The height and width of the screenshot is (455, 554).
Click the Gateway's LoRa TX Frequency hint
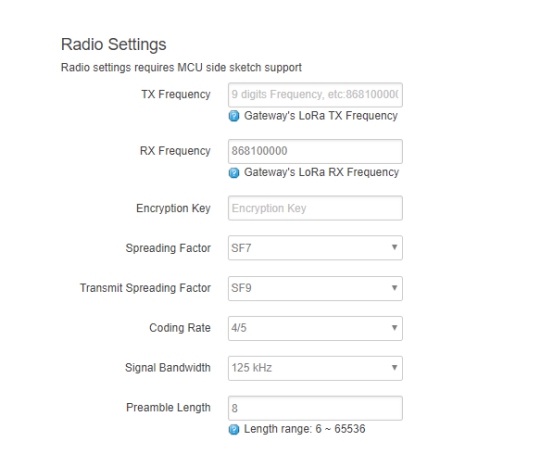click(321, 116)
